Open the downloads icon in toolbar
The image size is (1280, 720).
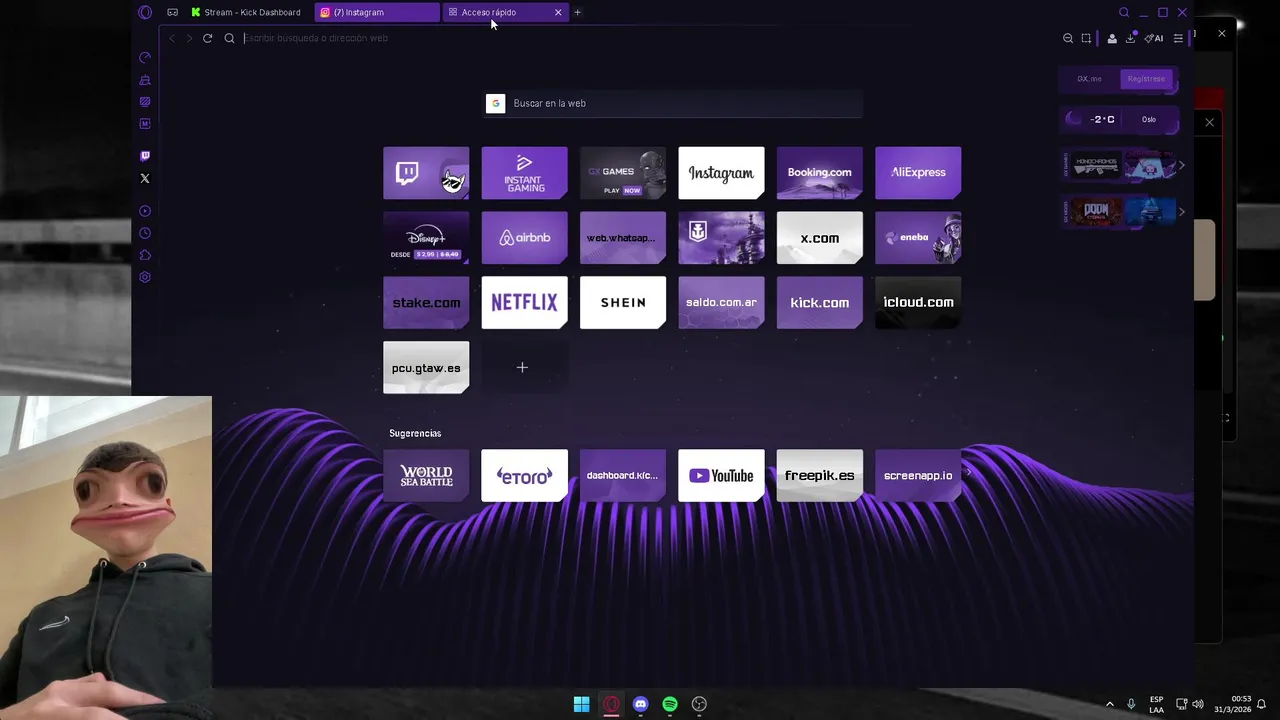point(1130,38)
